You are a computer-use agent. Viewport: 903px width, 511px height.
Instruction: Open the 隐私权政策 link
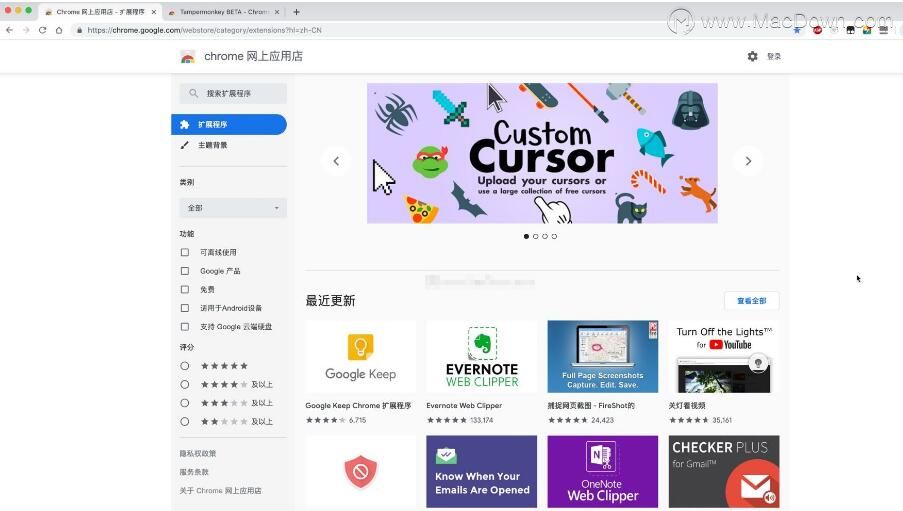(198, 453)
